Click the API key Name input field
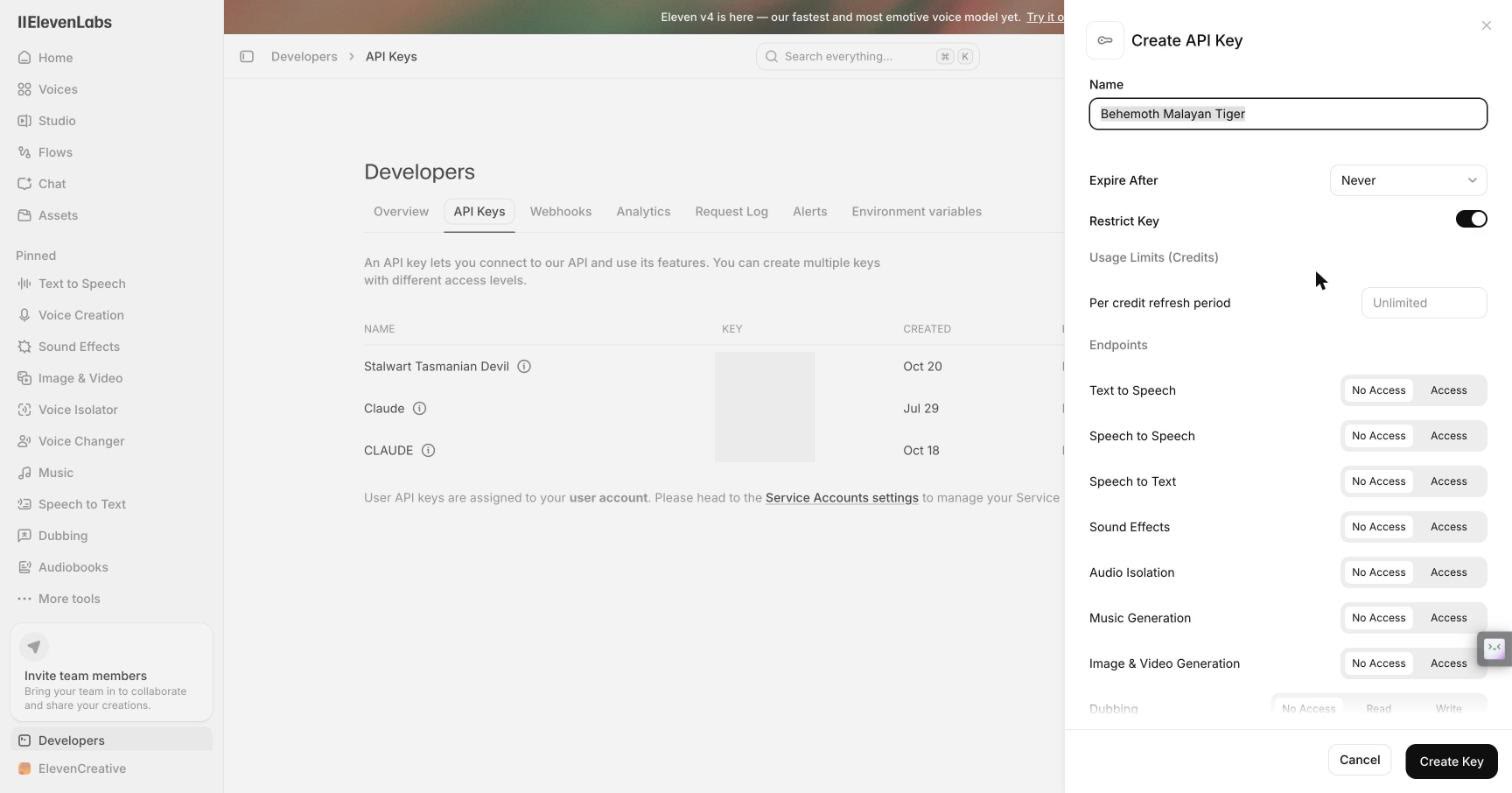1512x793 pixels. click(1288, 114)
